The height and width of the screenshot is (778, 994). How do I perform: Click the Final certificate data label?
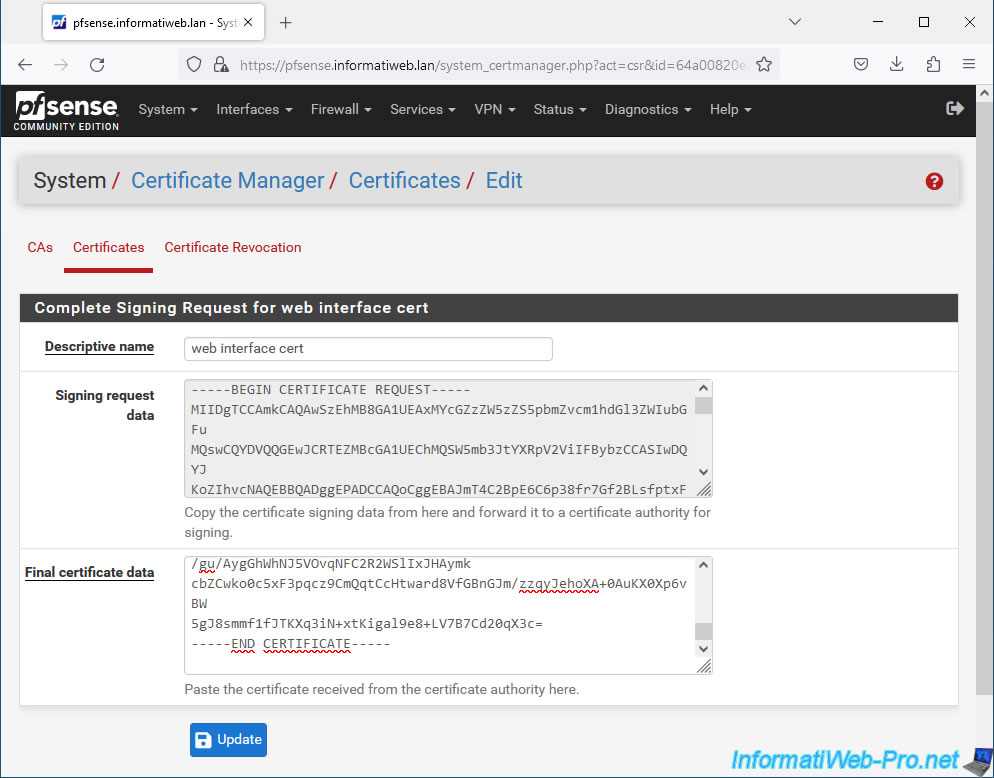pyautogui.click(x=89, y=572)
